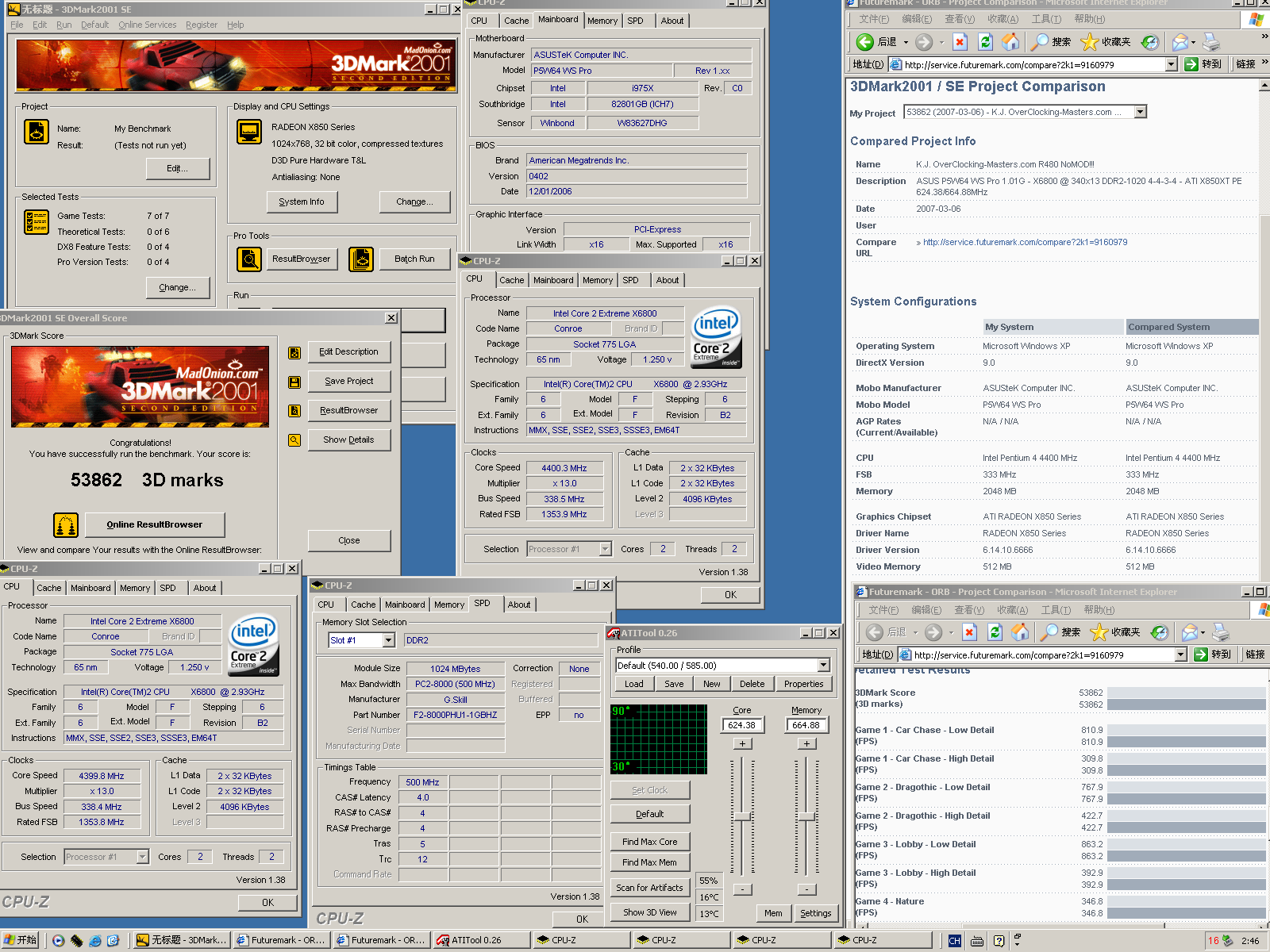Open the Run menu in 3DMark2001
The width and height of the screenshot is (1270, 952).
click(x=64, y=25)
